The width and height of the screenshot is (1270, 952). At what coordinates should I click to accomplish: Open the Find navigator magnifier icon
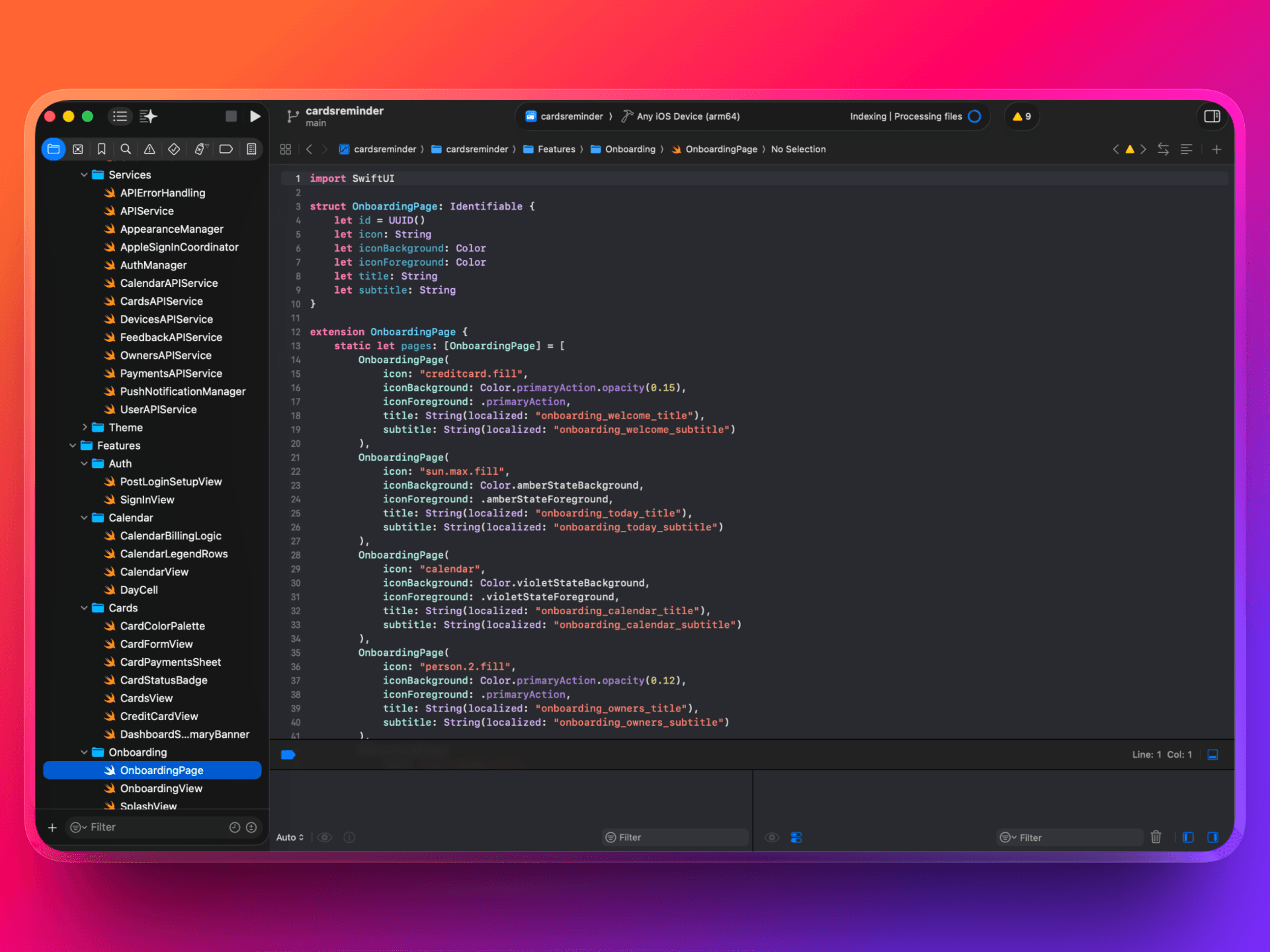126,149
